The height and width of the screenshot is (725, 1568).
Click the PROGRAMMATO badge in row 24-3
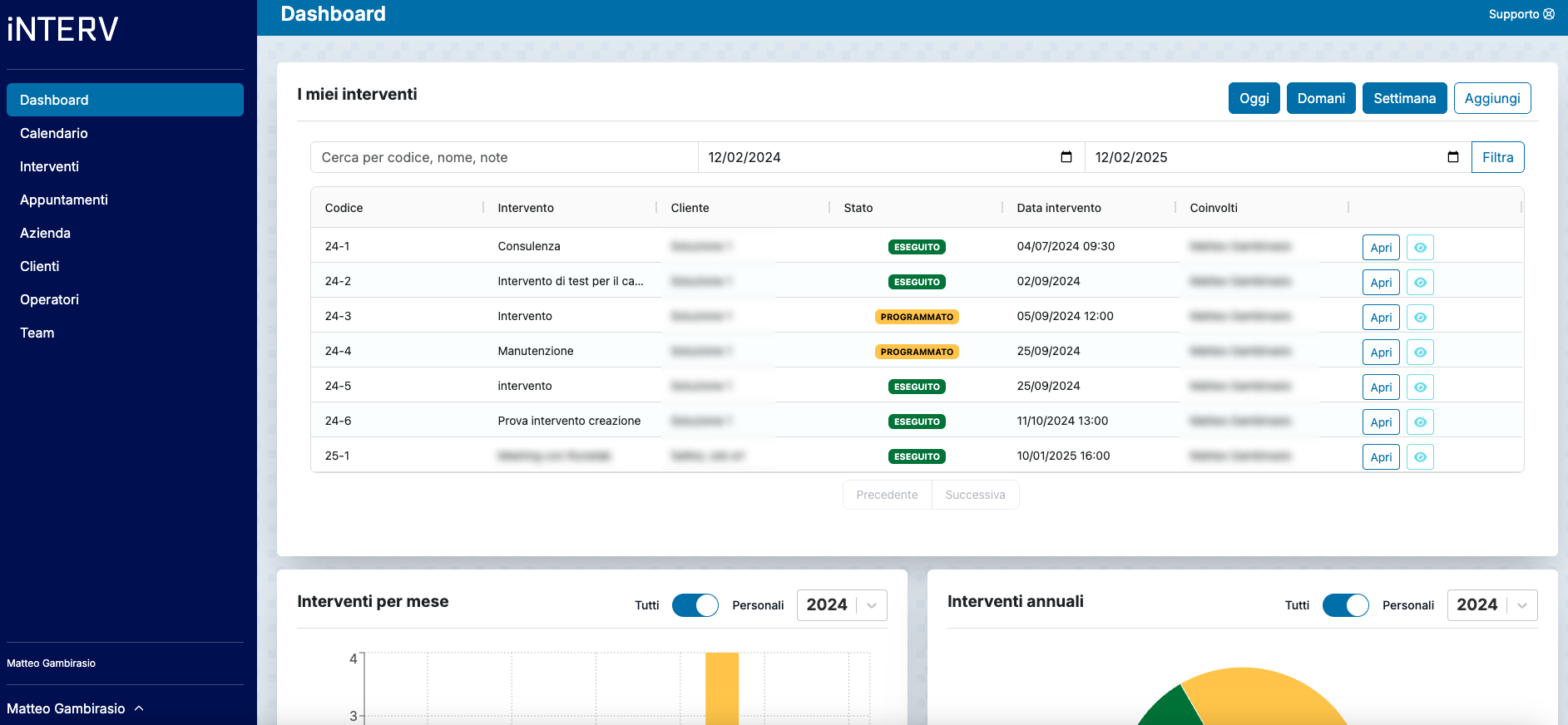(917, 317)
